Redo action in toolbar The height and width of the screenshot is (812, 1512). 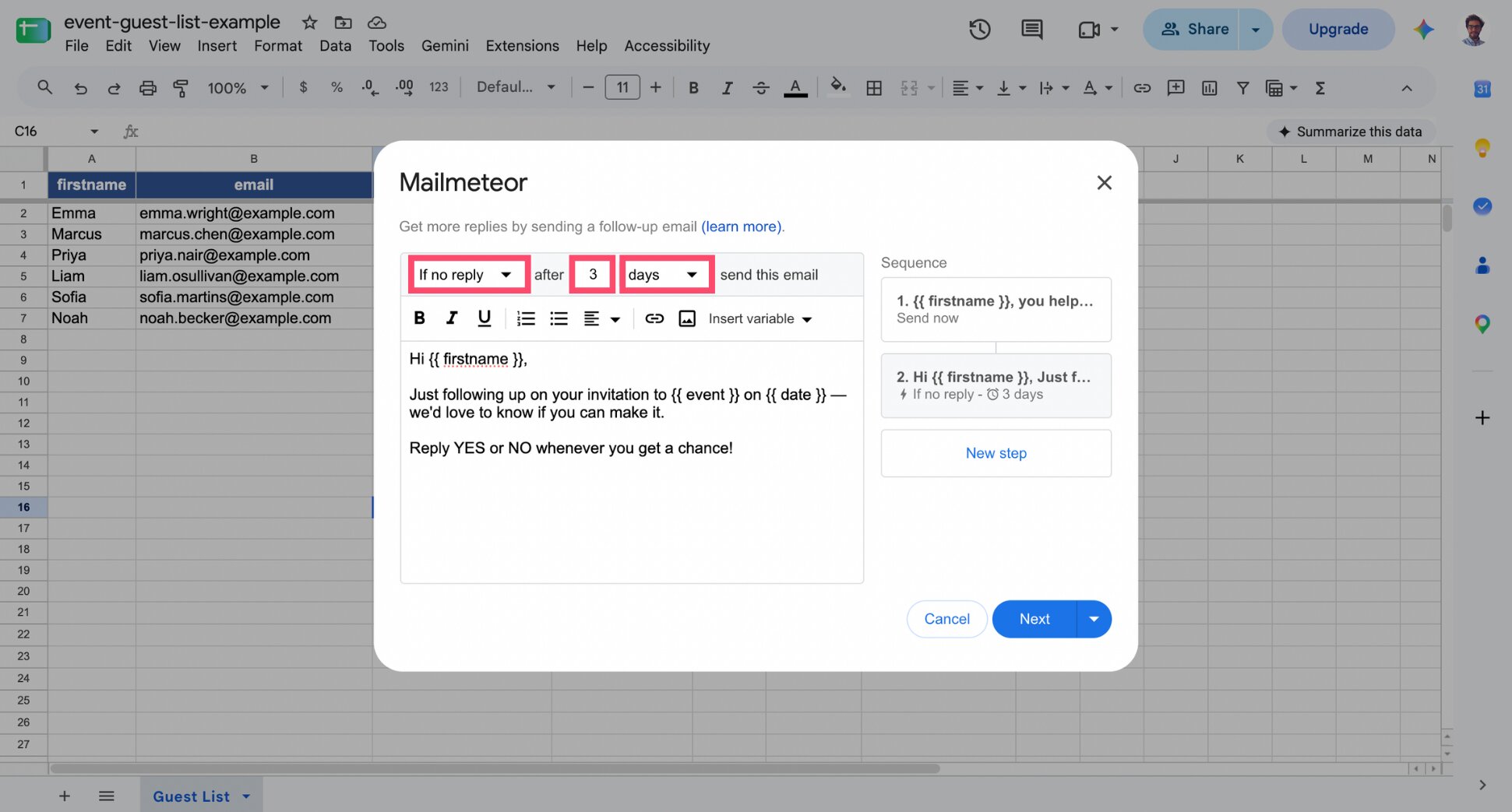tap(114, 88)
